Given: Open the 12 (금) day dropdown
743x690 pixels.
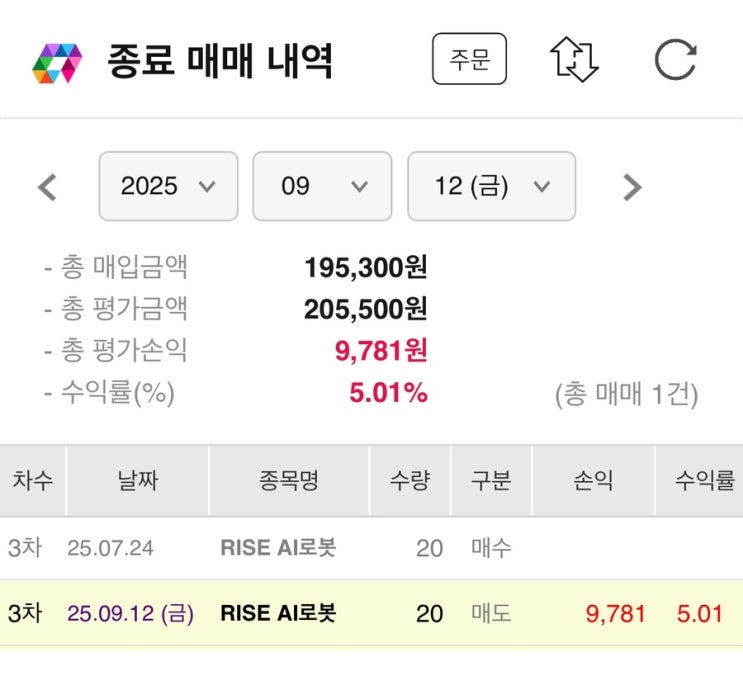Looking at the screenshot, I should [x=491, y=186].
